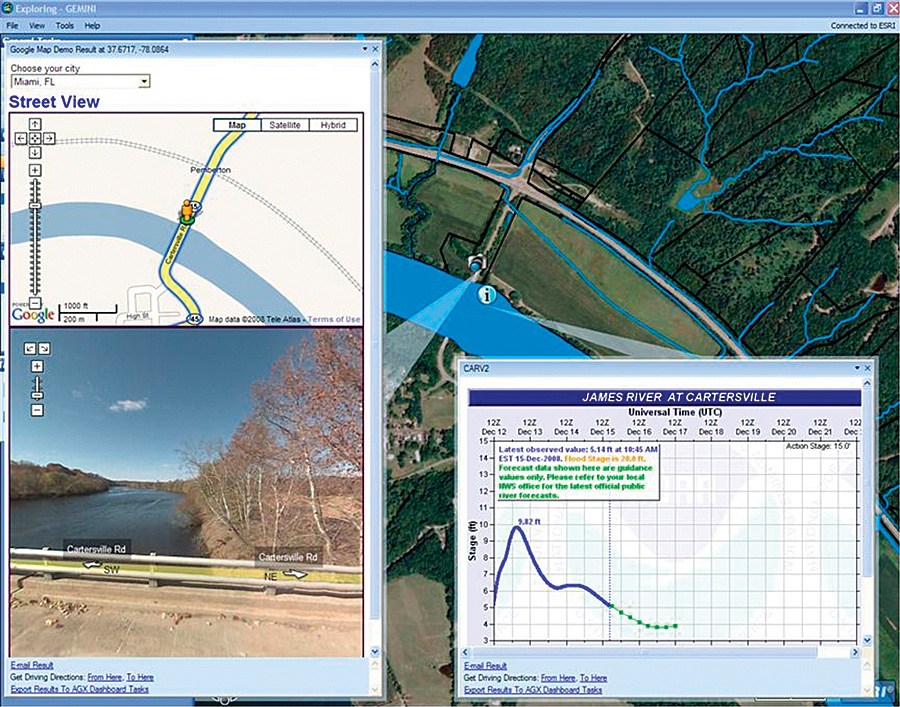The image size is (900, 707).
Task: Open the Help menu
Action: [x=92, y=26]
